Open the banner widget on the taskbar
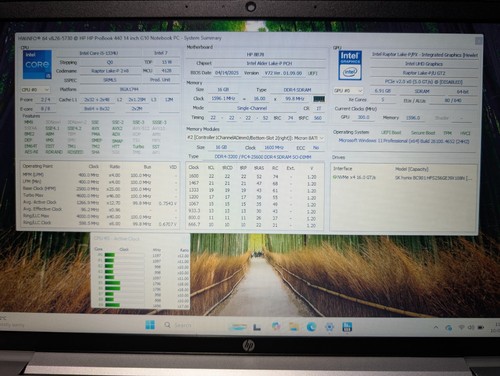This screenshot has width=500, height=376. point(238,327)
